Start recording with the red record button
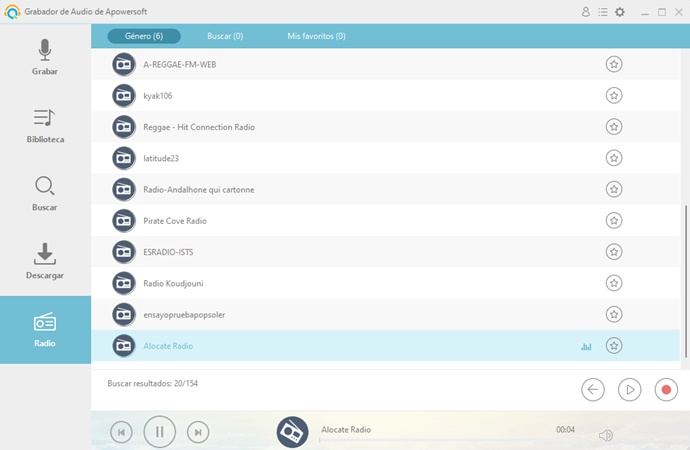690x450 pixels. (666, 389)
